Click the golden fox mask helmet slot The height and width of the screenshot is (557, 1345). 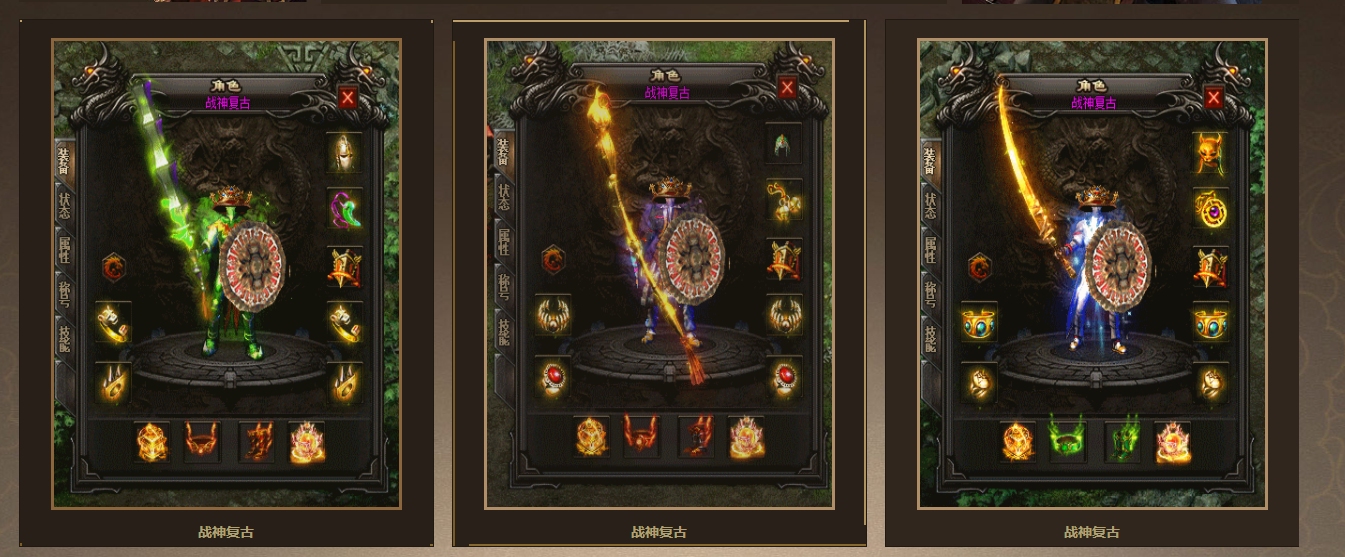[x=1211, y=152]
